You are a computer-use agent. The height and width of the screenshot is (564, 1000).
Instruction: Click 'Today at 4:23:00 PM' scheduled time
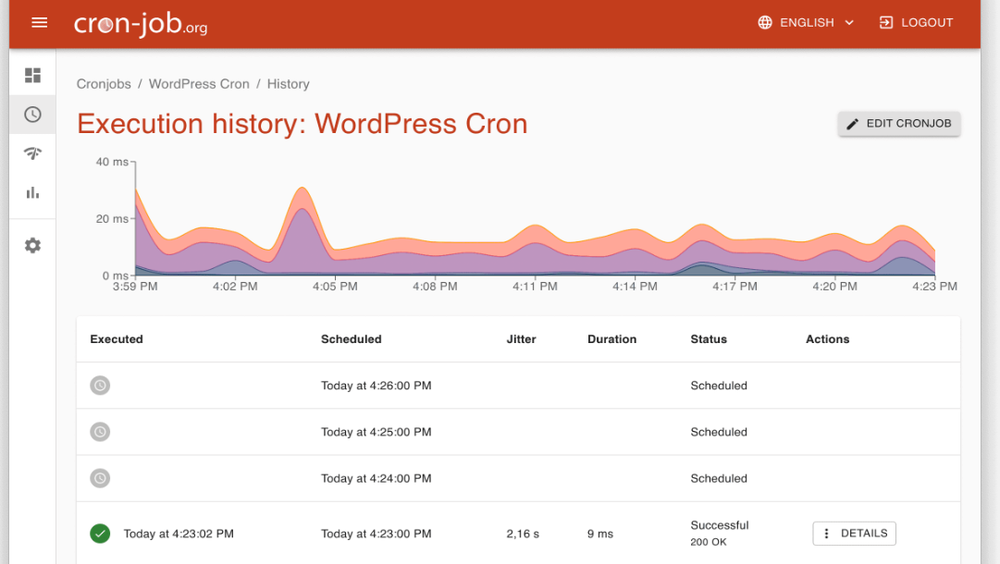point(376,534)
